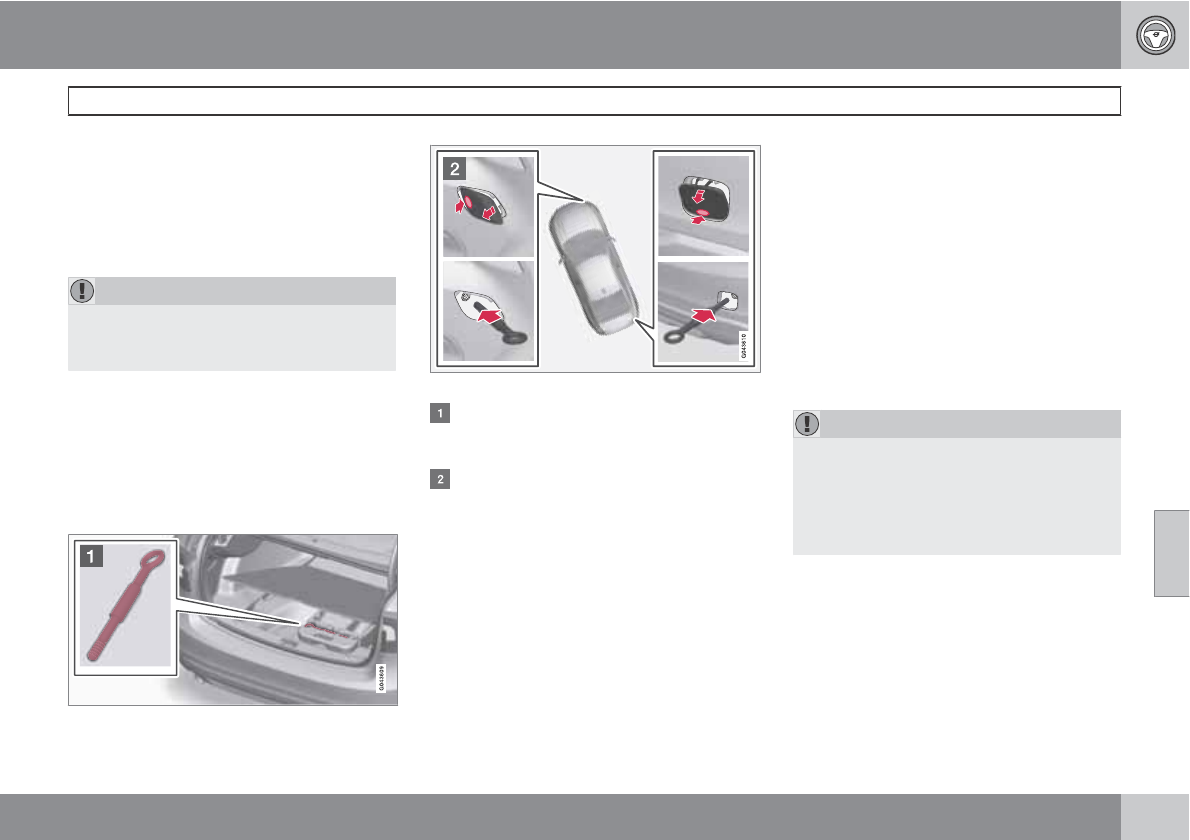Click the exclamation icon in left note box
This screenshot has height=840, width=1190.
82,291
